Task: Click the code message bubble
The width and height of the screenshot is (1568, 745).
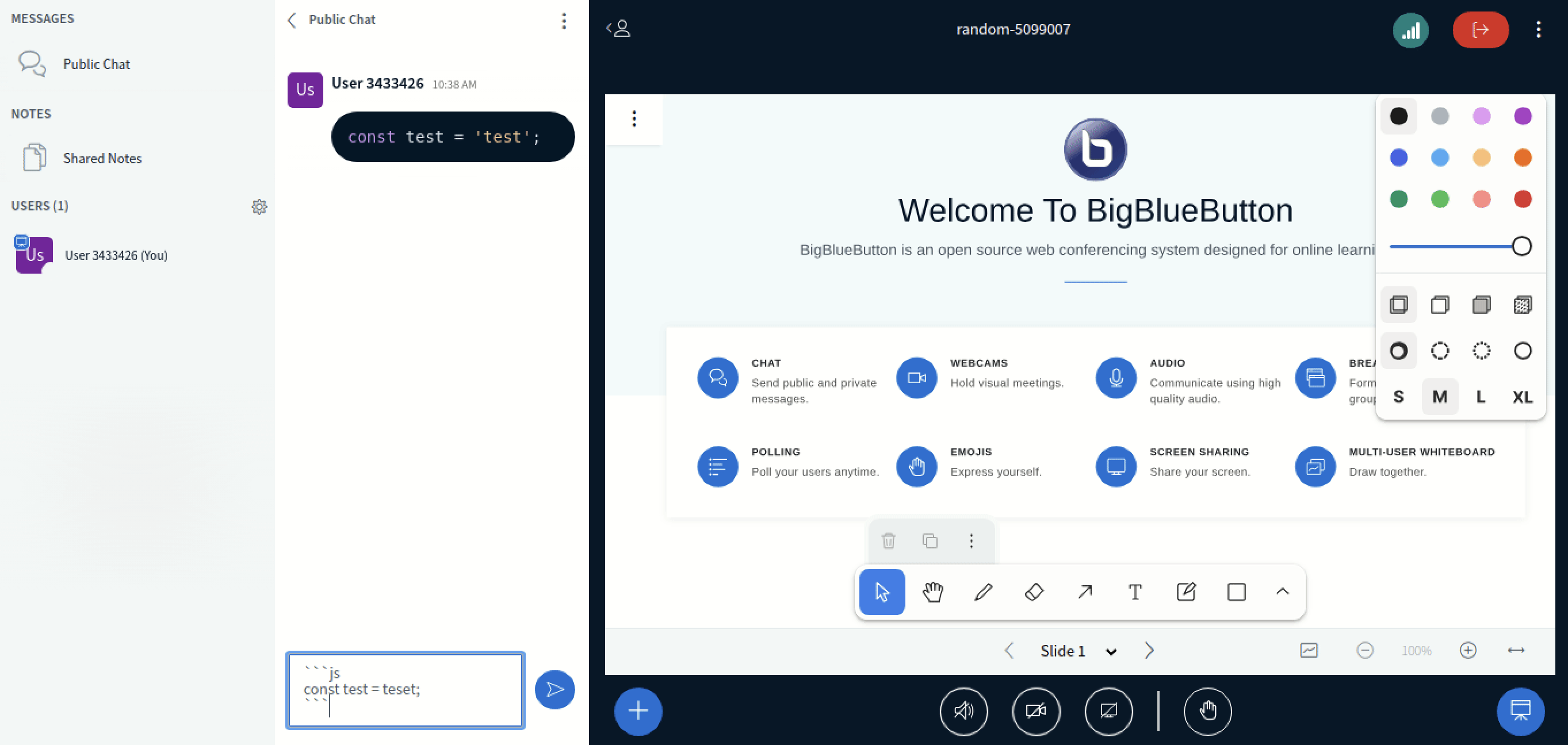Action: pyautogui.click(x=453, y=137)
